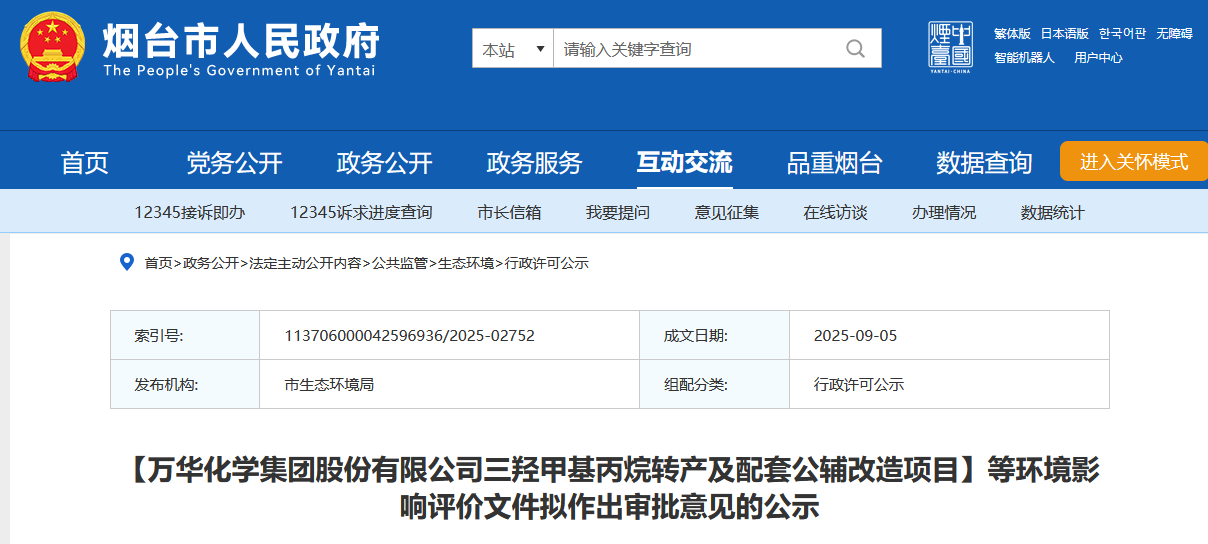Focus the keyword search input field

tap(695, 48)
